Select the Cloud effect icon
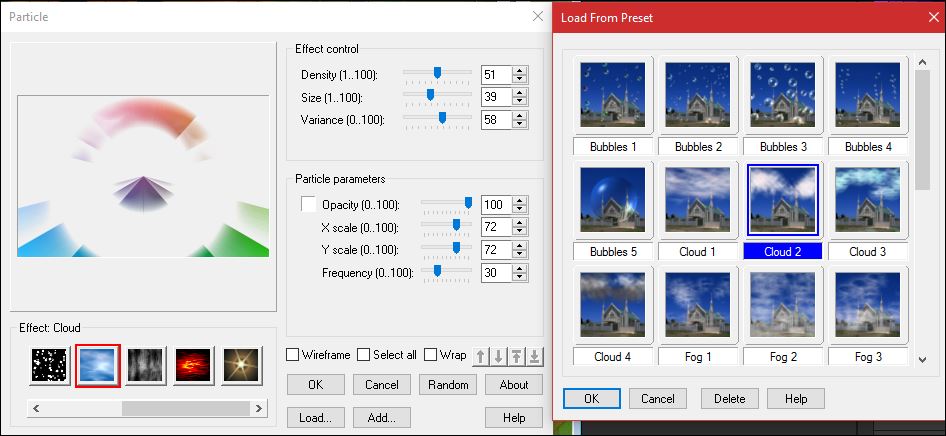The image size is (946, 436). coord(98,365)
